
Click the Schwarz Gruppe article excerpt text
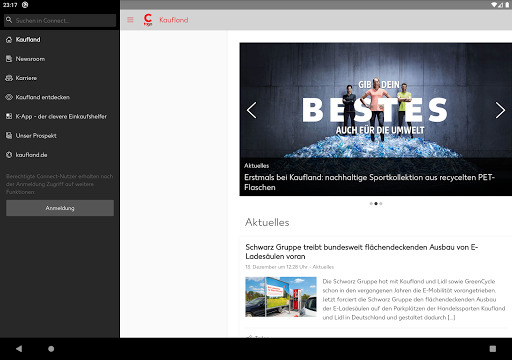pyautogui.click(x=414, y=299)
